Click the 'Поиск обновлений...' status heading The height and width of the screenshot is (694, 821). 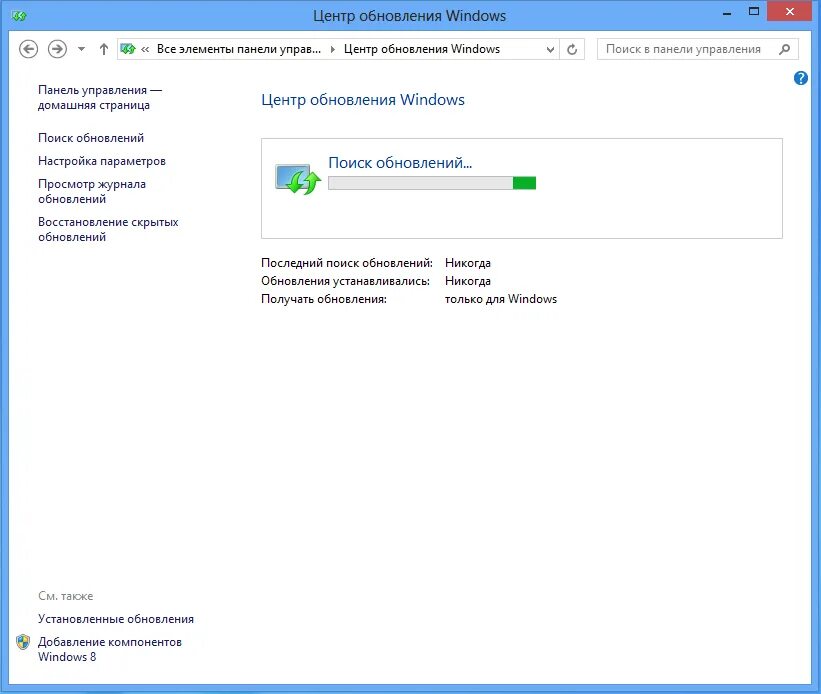pos(400,163)
